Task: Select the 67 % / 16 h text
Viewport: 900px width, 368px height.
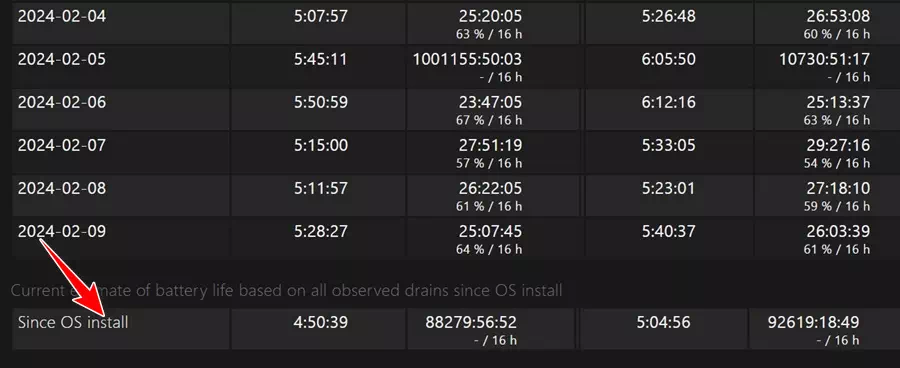Action: click(x=489, y=120)
